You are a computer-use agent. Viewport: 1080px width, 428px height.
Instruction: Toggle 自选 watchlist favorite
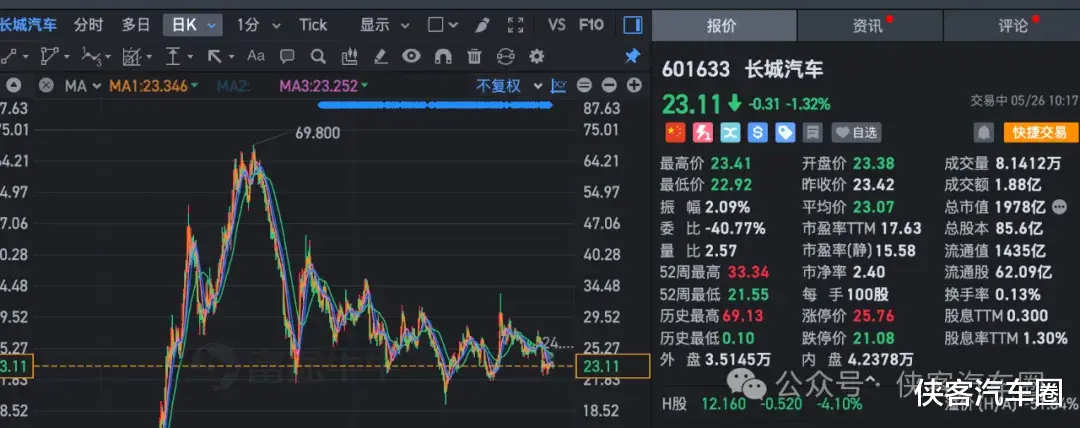(856, 132)
